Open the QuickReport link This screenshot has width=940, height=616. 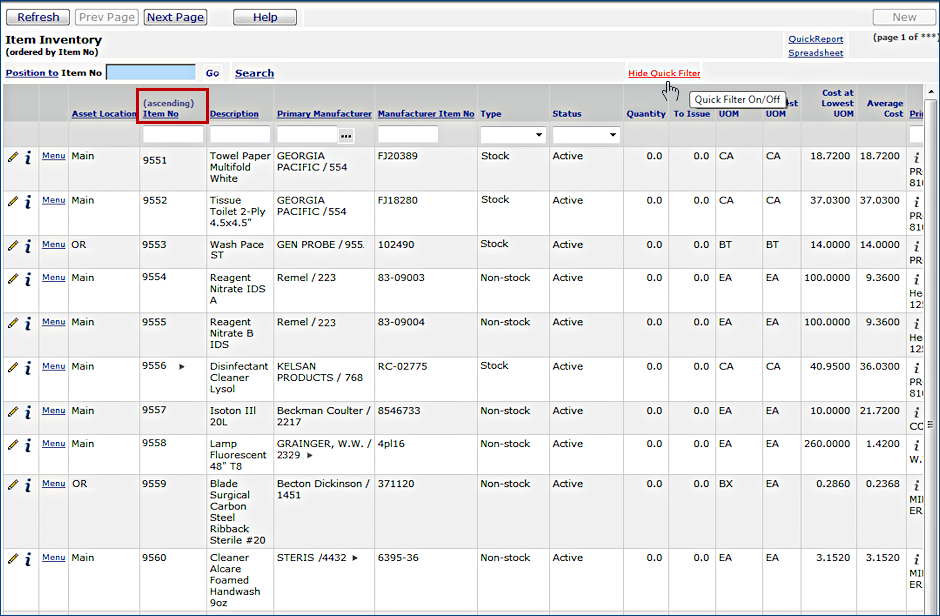tap(815, 39)
